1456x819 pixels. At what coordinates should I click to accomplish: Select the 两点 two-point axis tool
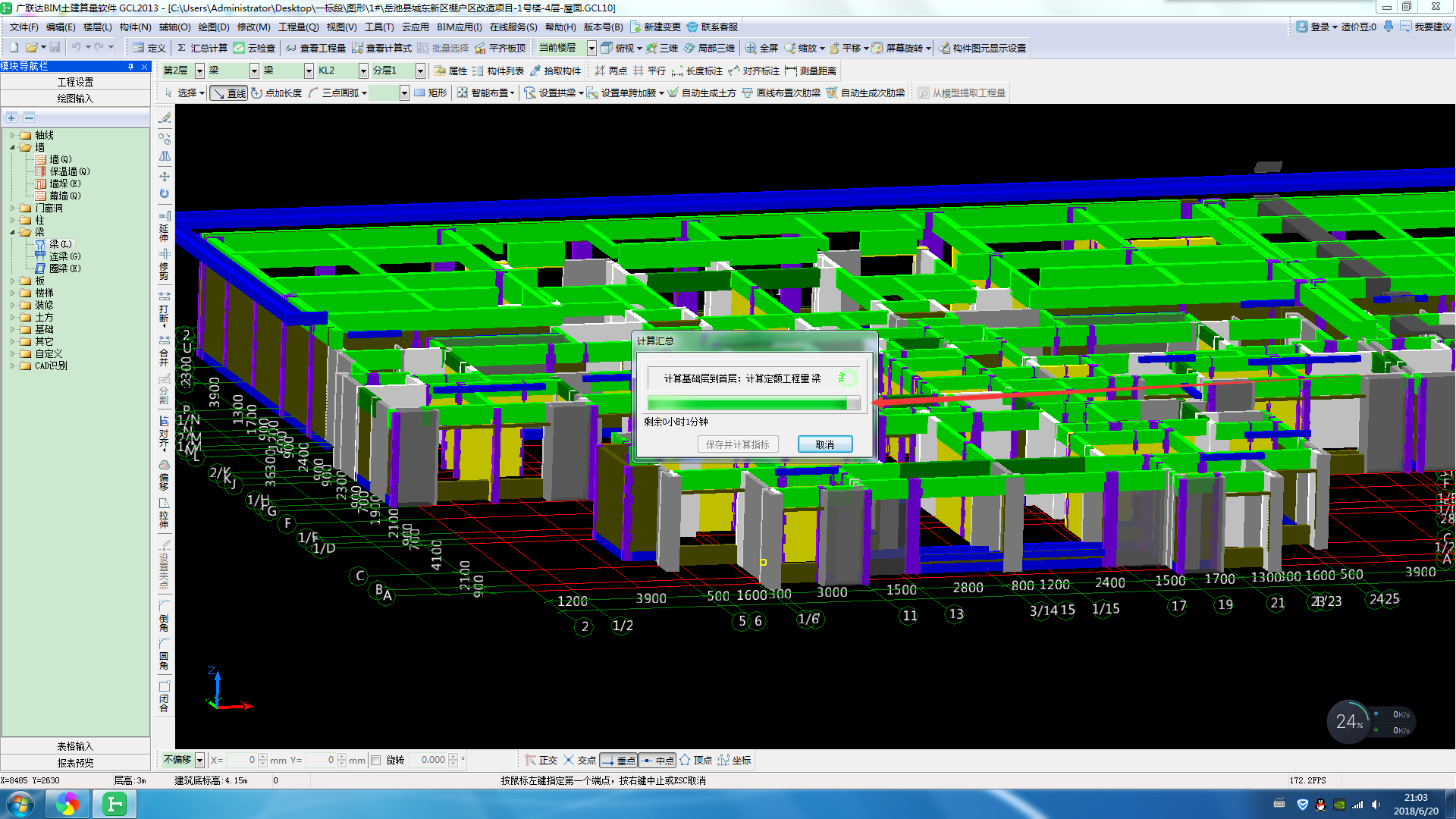(611, 71)
